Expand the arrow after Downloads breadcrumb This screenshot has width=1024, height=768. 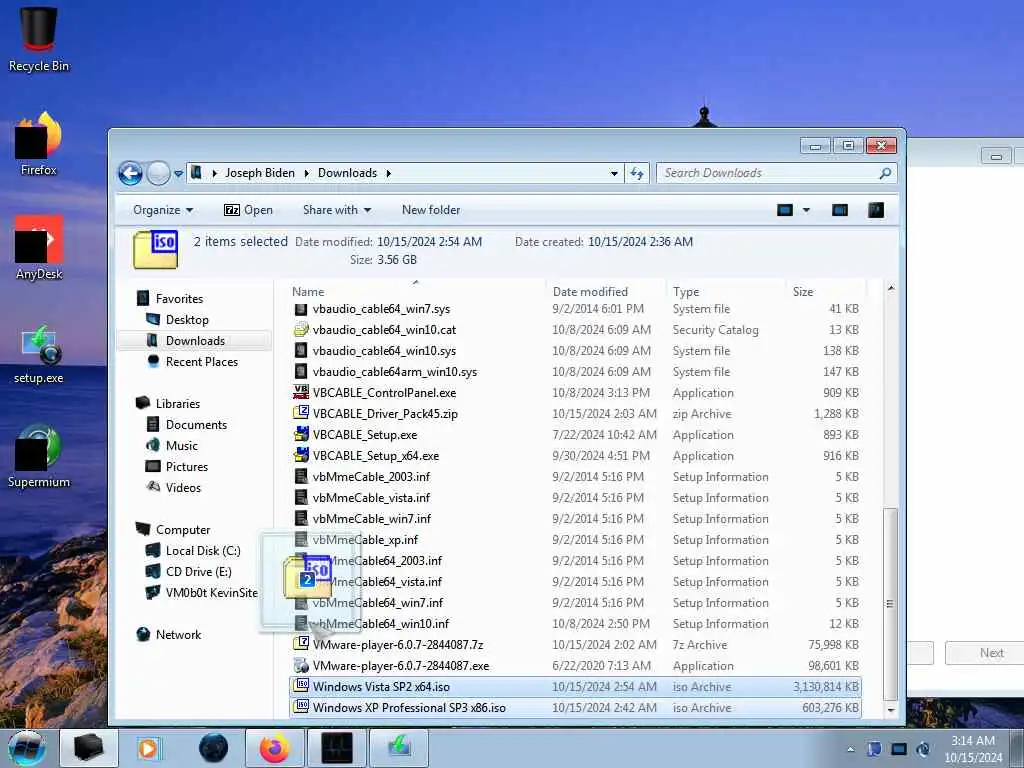pyautogui.click(x=388, y=173)
